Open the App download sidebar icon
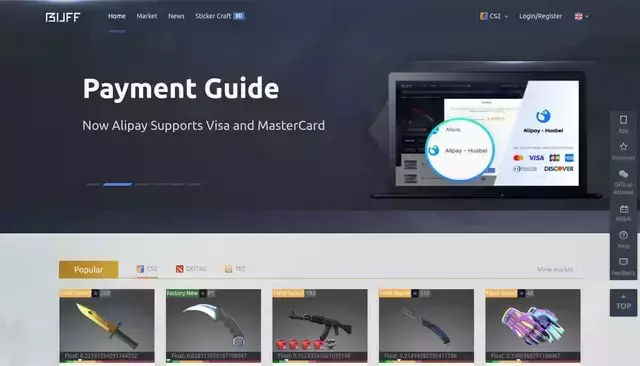This screenshot has width=640, height=366. [623, 124]
